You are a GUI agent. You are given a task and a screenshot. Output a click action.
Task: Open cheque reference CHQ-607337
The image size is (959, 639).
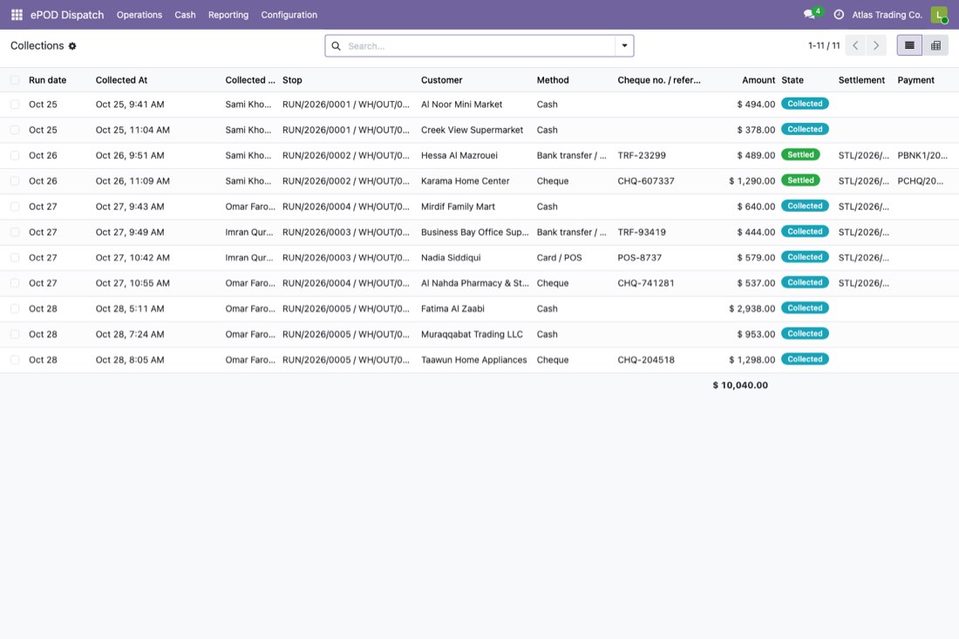[x=646, y=181]
